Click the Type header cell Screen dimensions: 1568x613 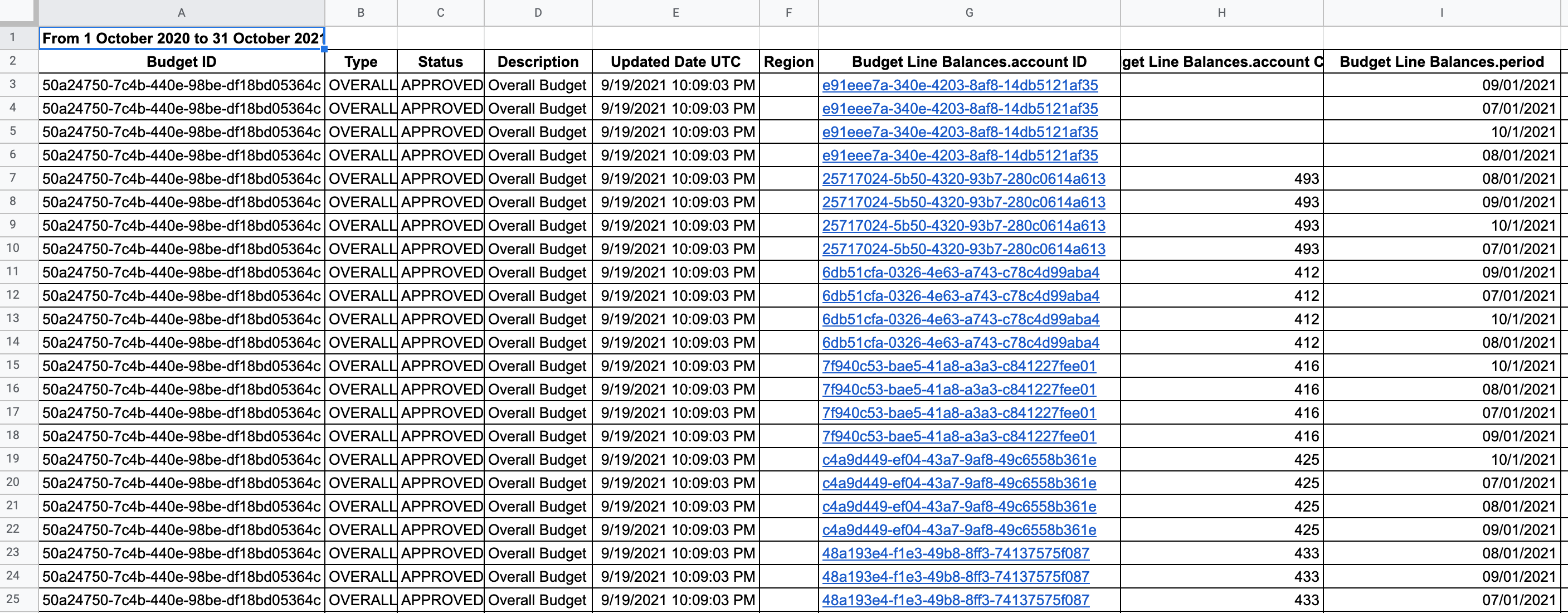pyautogui.click(x=361, y=61)
